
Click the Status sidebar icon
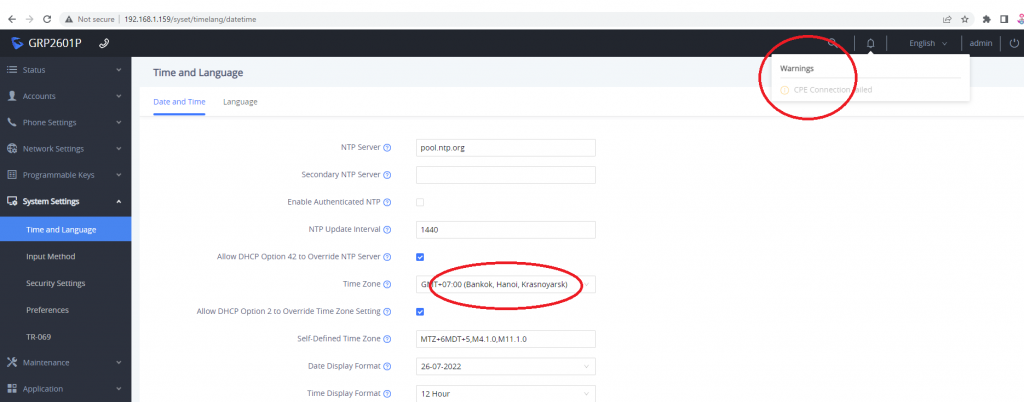point(12,69)
